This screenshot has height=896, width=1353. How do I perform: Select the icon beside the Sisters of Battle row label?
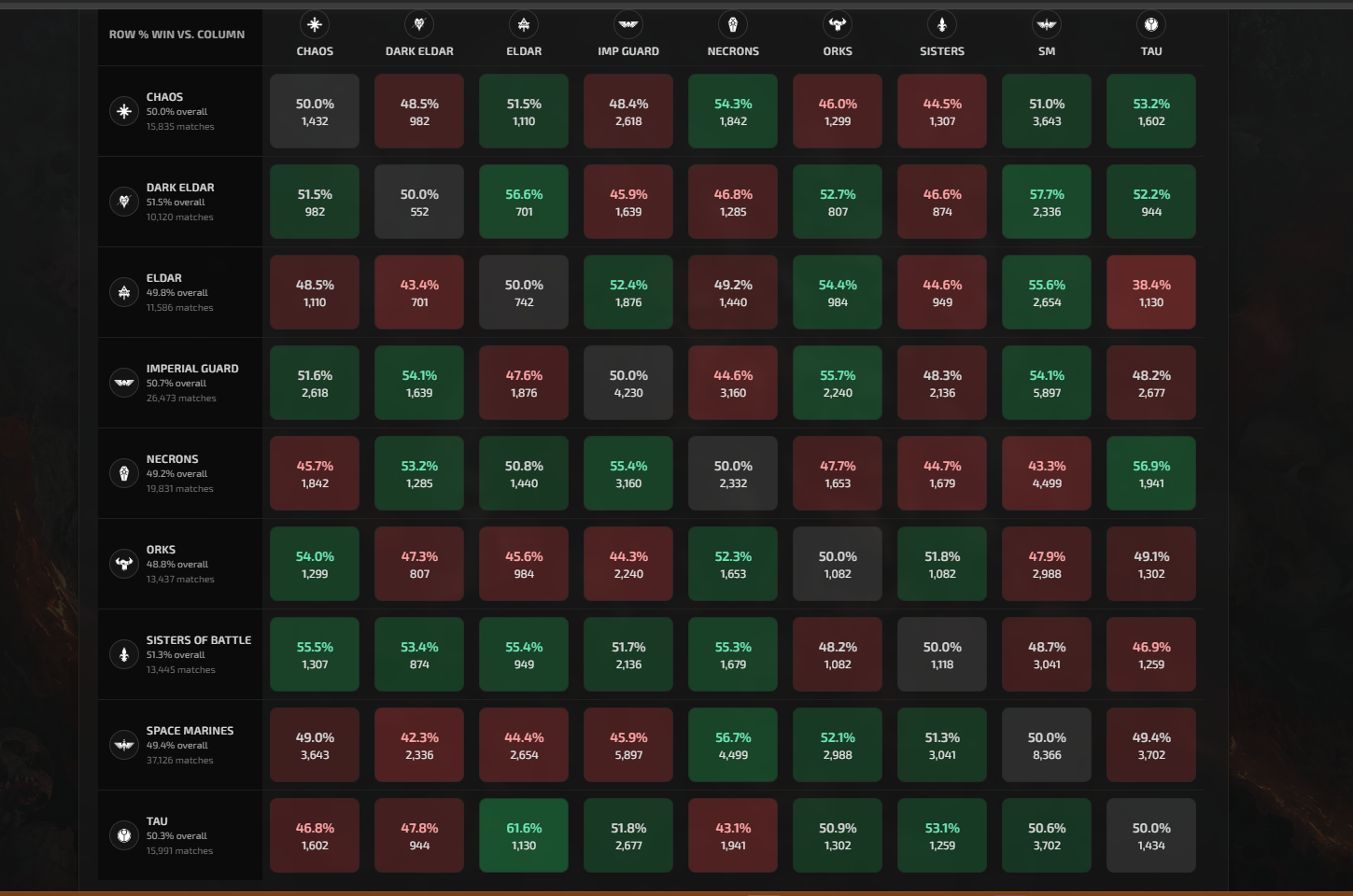pos(124,654)
